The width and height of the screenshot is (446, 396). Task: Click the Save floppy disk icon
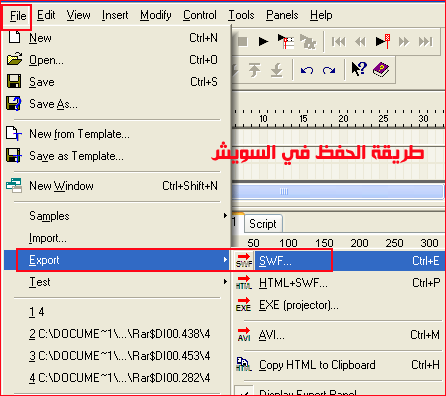14,81
